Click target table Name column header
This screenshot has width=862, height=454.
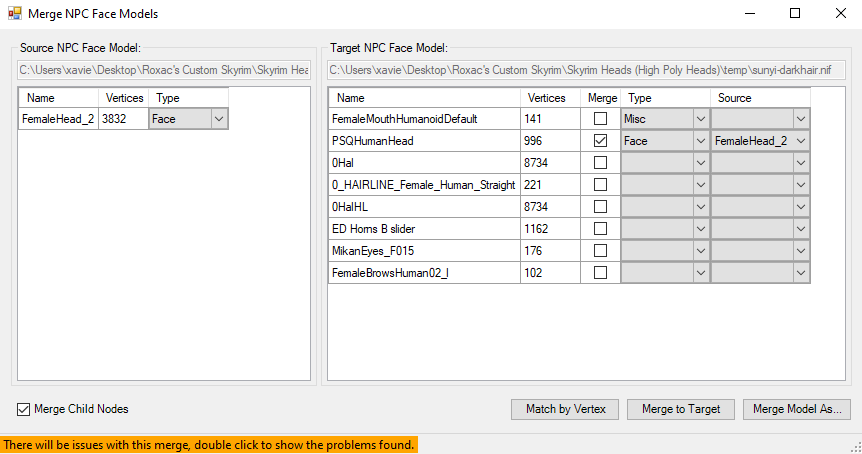[x=424, y=98]
